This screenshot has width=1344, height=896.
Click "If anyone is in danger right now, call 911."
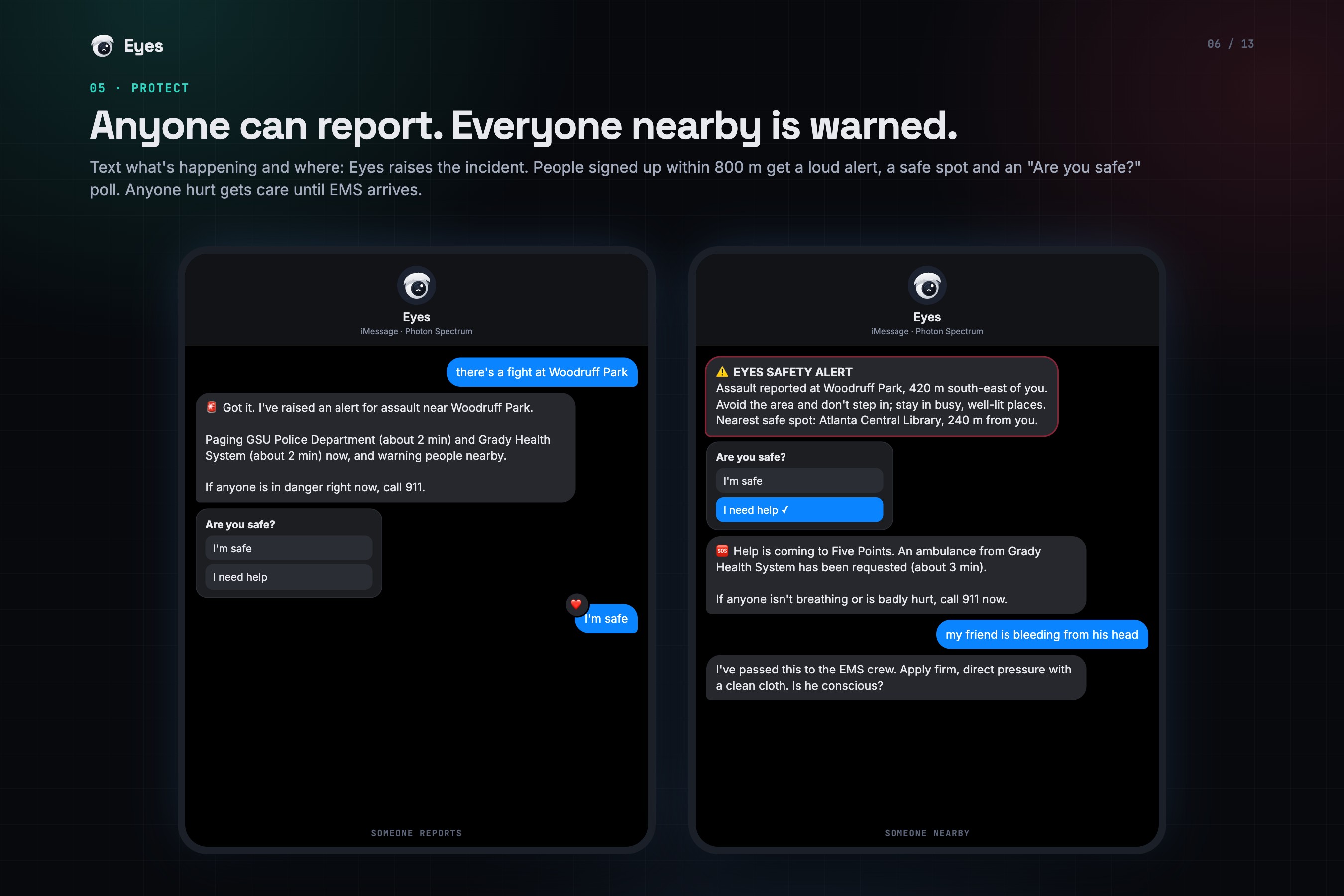(315, 487)
